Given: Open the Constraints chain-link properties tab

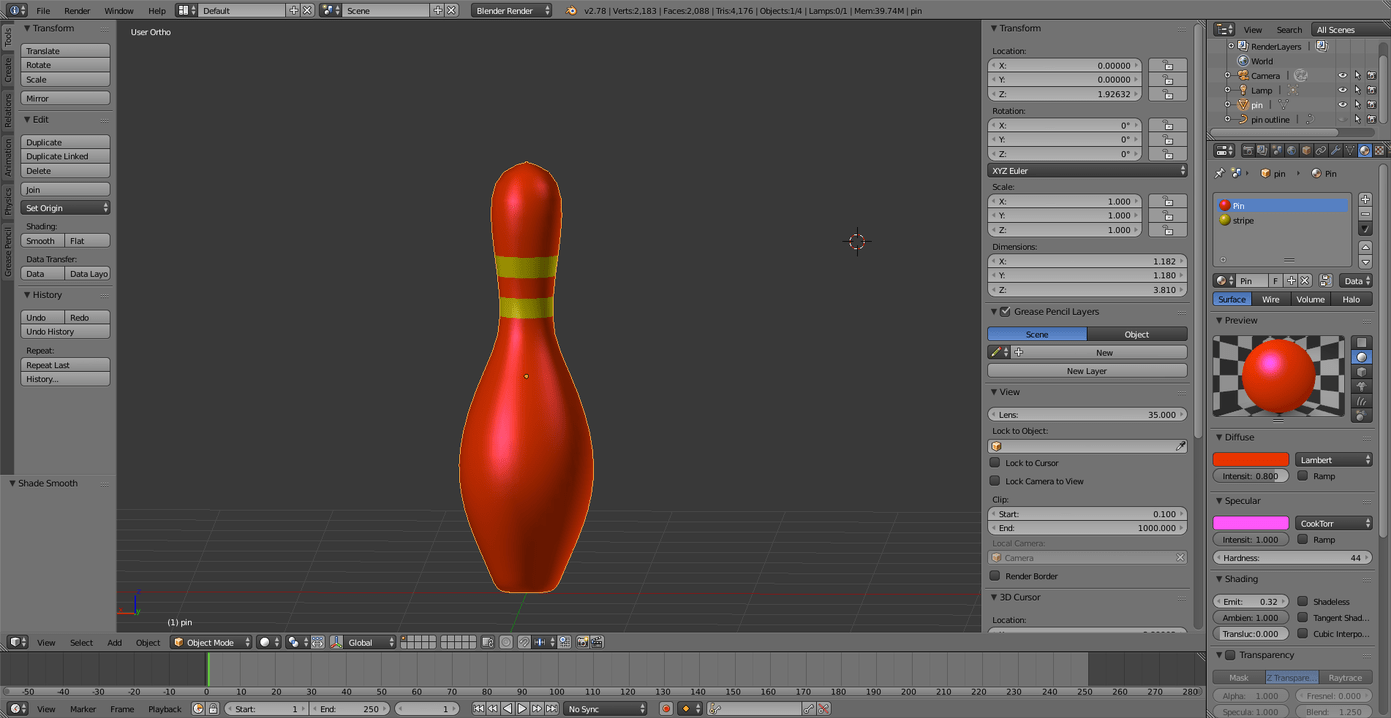Looking at the screenshot, I should [1320, 151].
